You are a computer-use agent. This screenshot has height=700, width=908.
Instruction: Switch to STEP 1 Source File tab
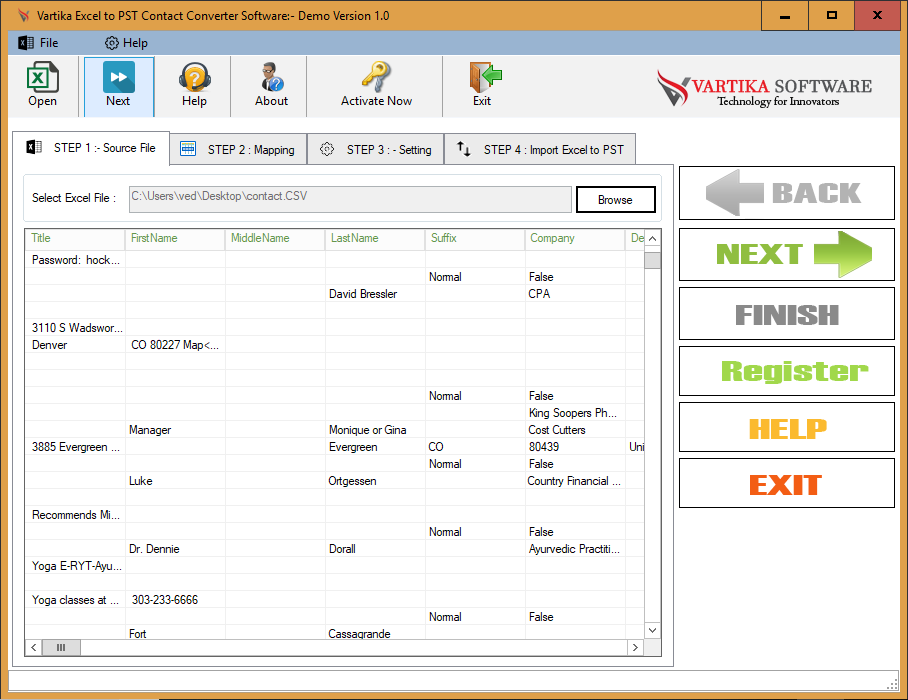click(91, 148)
